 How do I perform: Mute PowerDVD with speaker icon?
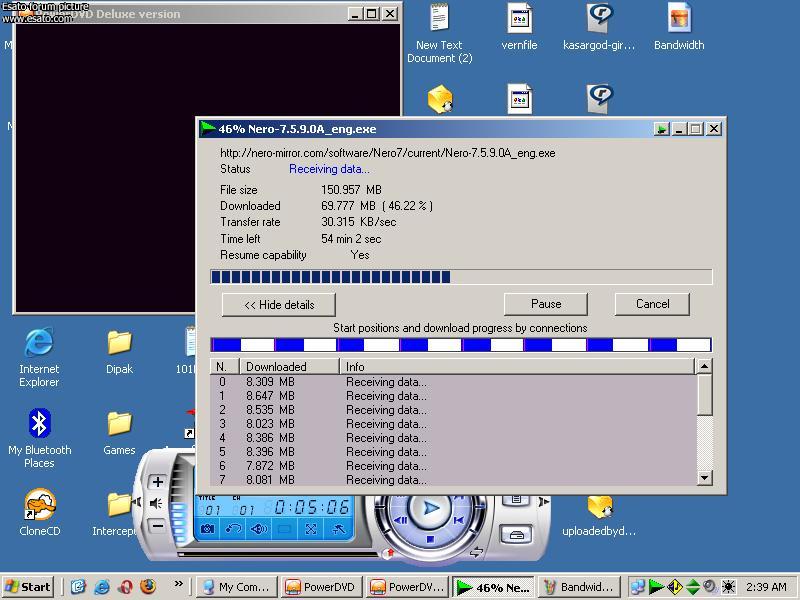[x=156, y=504]
